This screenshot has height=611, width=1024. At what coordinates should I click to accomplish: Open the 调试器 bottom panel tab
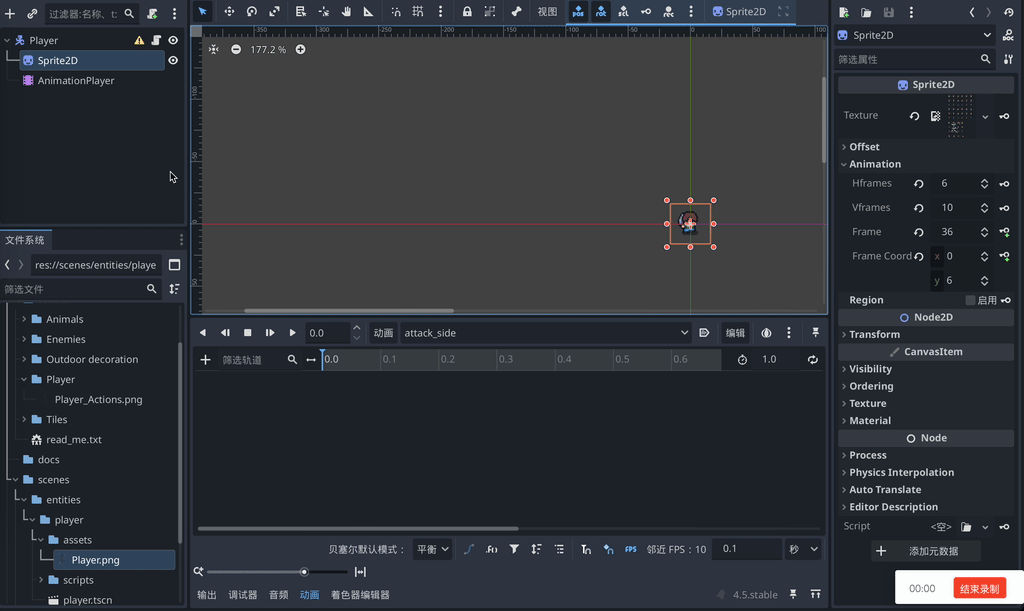243,595
